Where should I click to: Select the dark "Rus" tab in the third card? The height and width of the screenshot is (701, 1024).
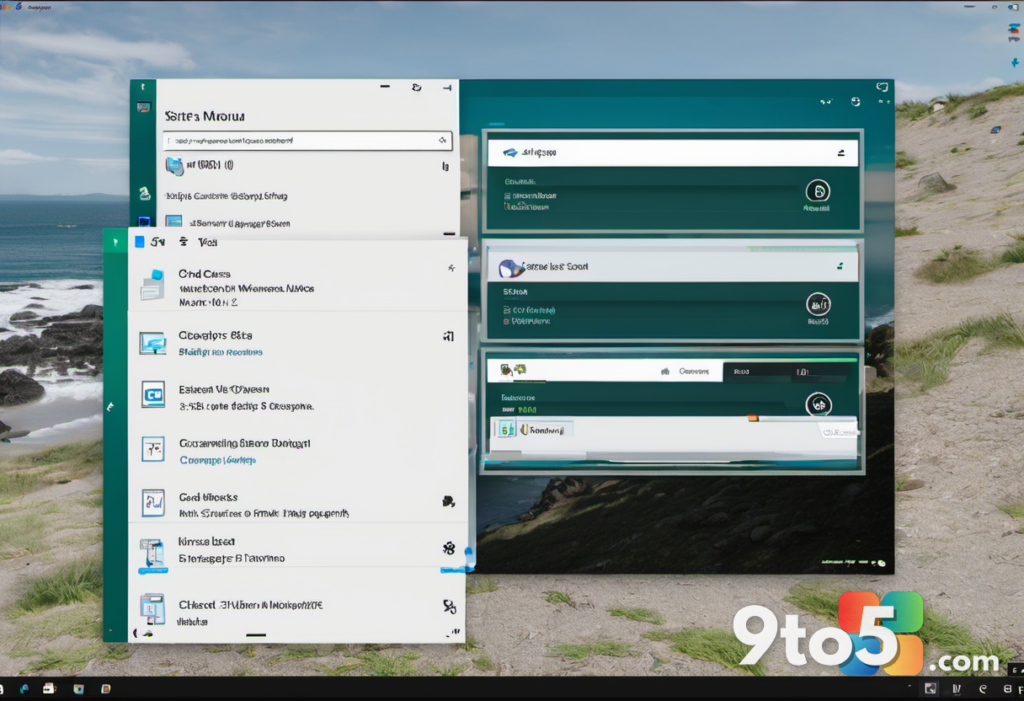coord(741,371)
